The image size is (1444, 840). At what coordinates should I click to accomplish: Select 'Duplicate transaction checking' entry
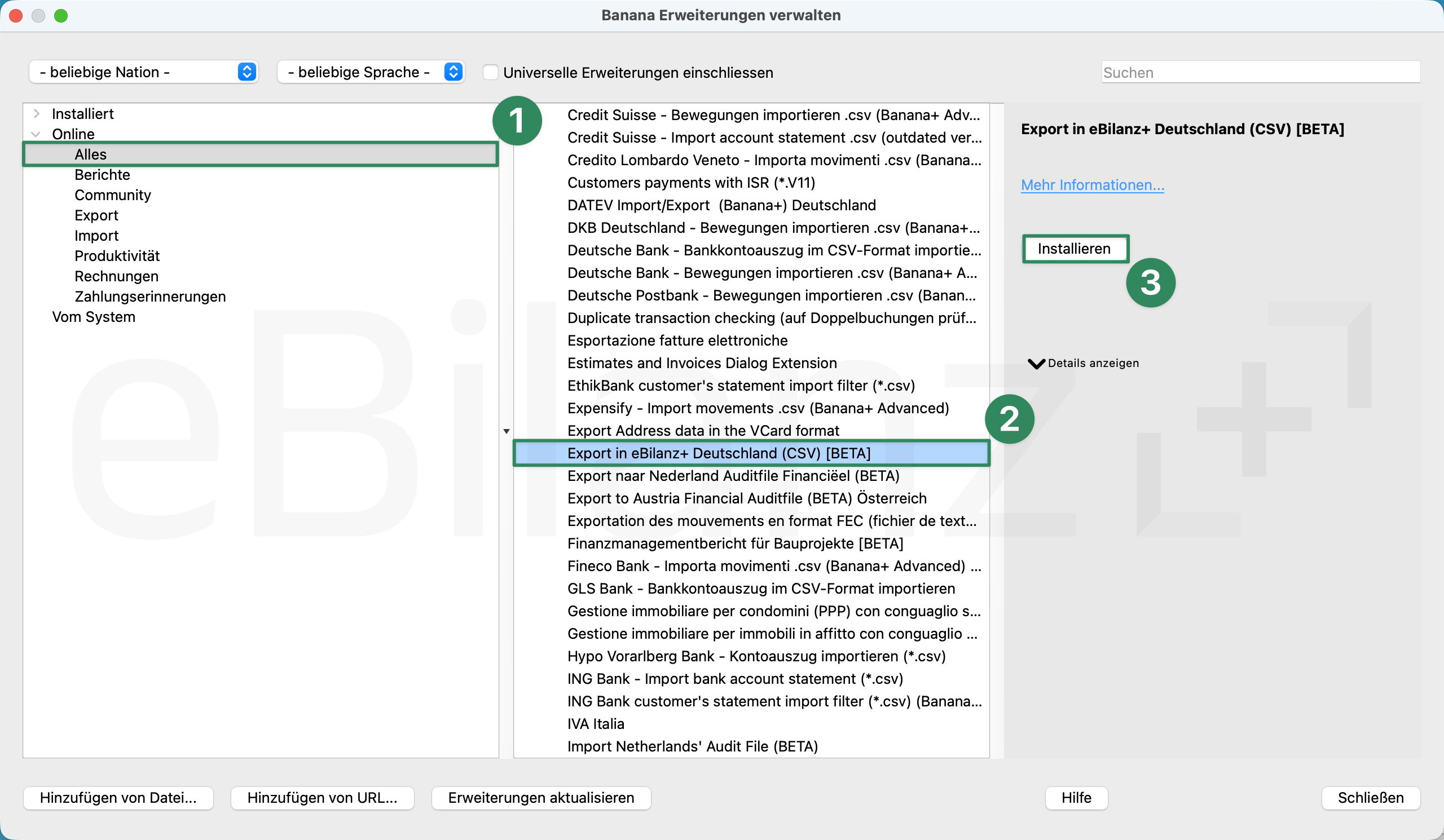pos(751,318)
